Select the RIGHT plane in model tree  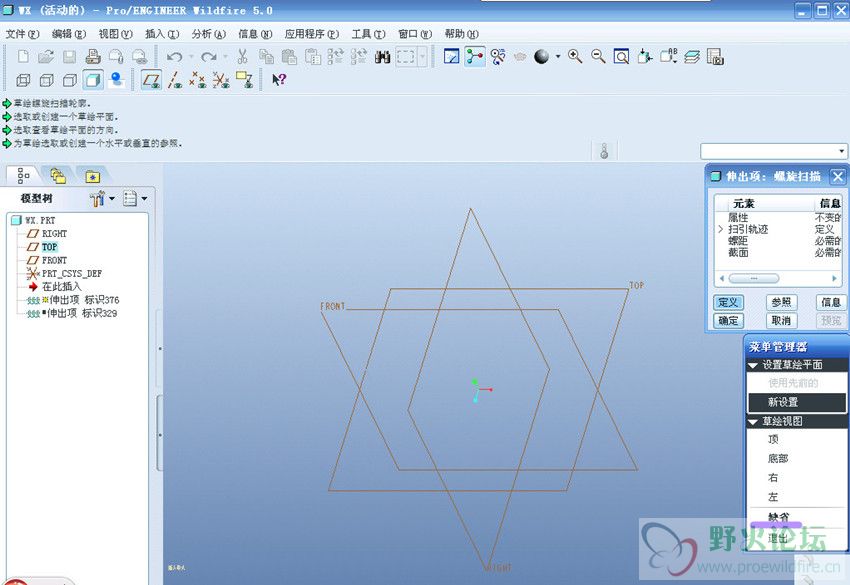click(54, 234)
